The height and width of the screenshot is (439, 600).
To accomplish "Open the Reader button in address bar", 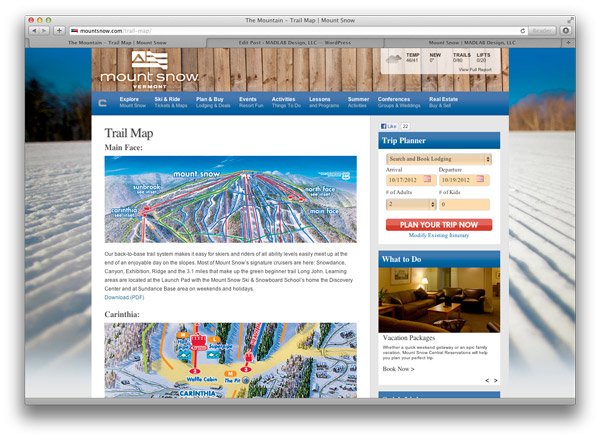I will click(x=542, y=31).
